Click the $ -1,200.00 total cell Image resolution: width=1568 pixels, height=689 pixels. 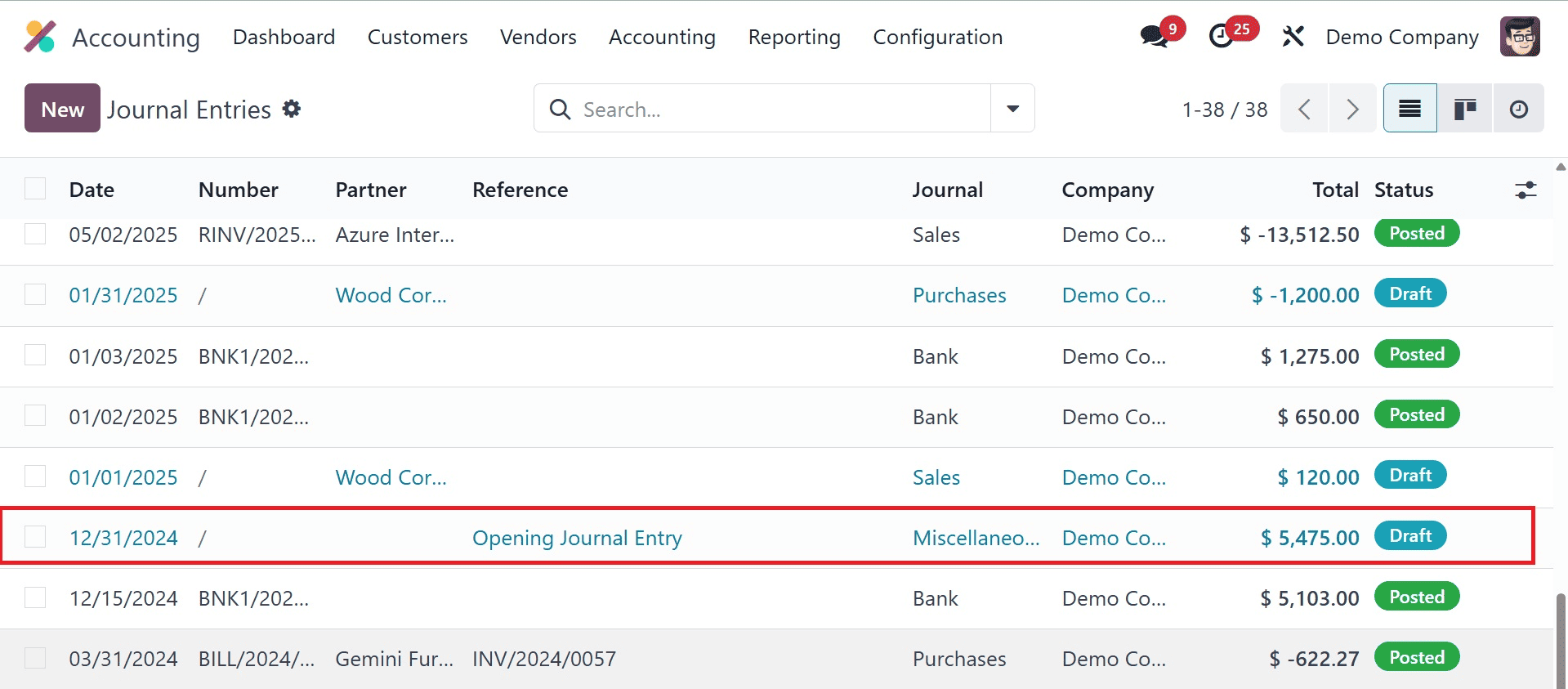click(x=1306, y=295)
